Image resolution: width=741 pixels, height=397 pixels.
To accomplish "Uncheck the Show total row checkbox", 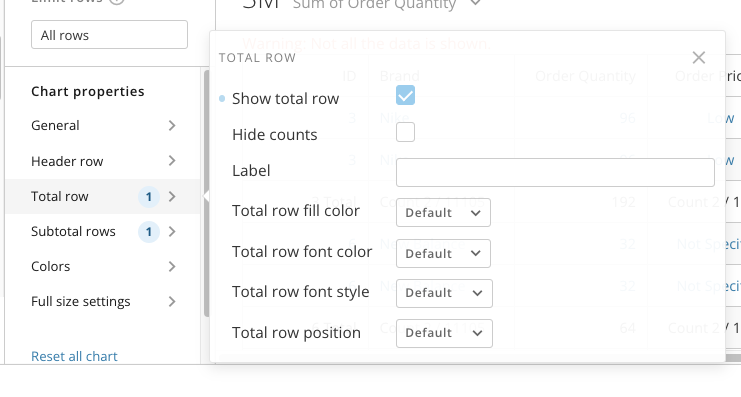I will pyautogui.click(x=405, y=95).
